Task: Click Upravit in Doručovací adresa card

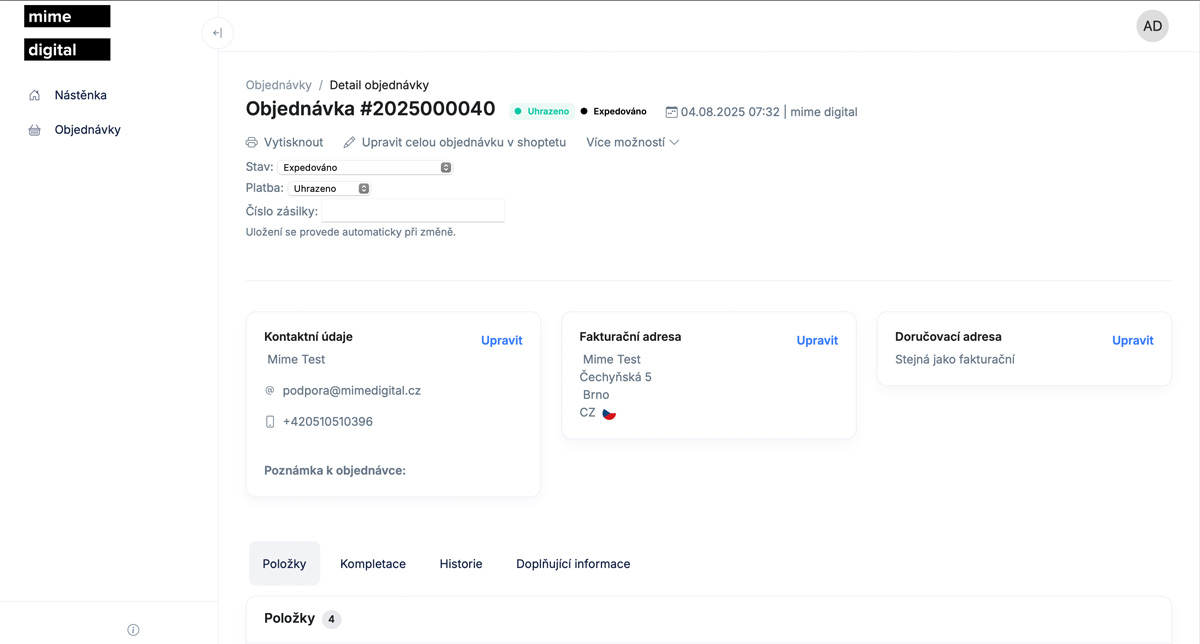Action: (1132, 340)
